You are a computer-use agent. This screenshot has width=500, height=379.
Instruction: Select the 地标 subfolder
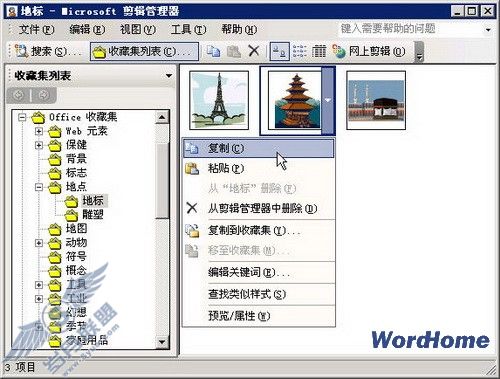coord(86,201)
